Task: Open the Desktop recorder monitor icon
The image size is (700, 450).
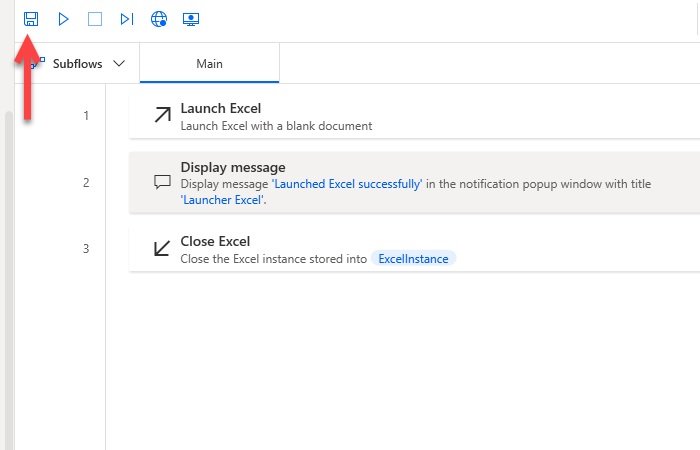Action: (x=190, y=19)
